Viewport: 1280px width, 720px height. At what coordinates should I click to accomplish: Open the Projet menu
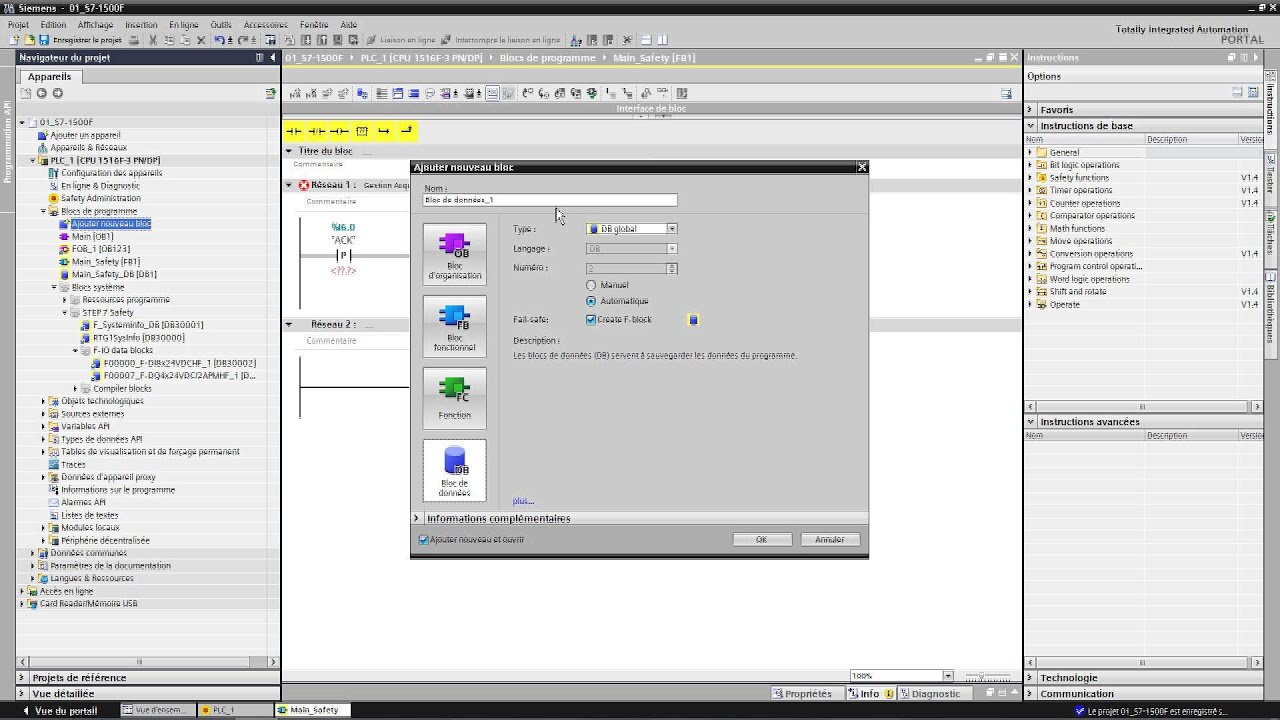click(x=18, y=25)
